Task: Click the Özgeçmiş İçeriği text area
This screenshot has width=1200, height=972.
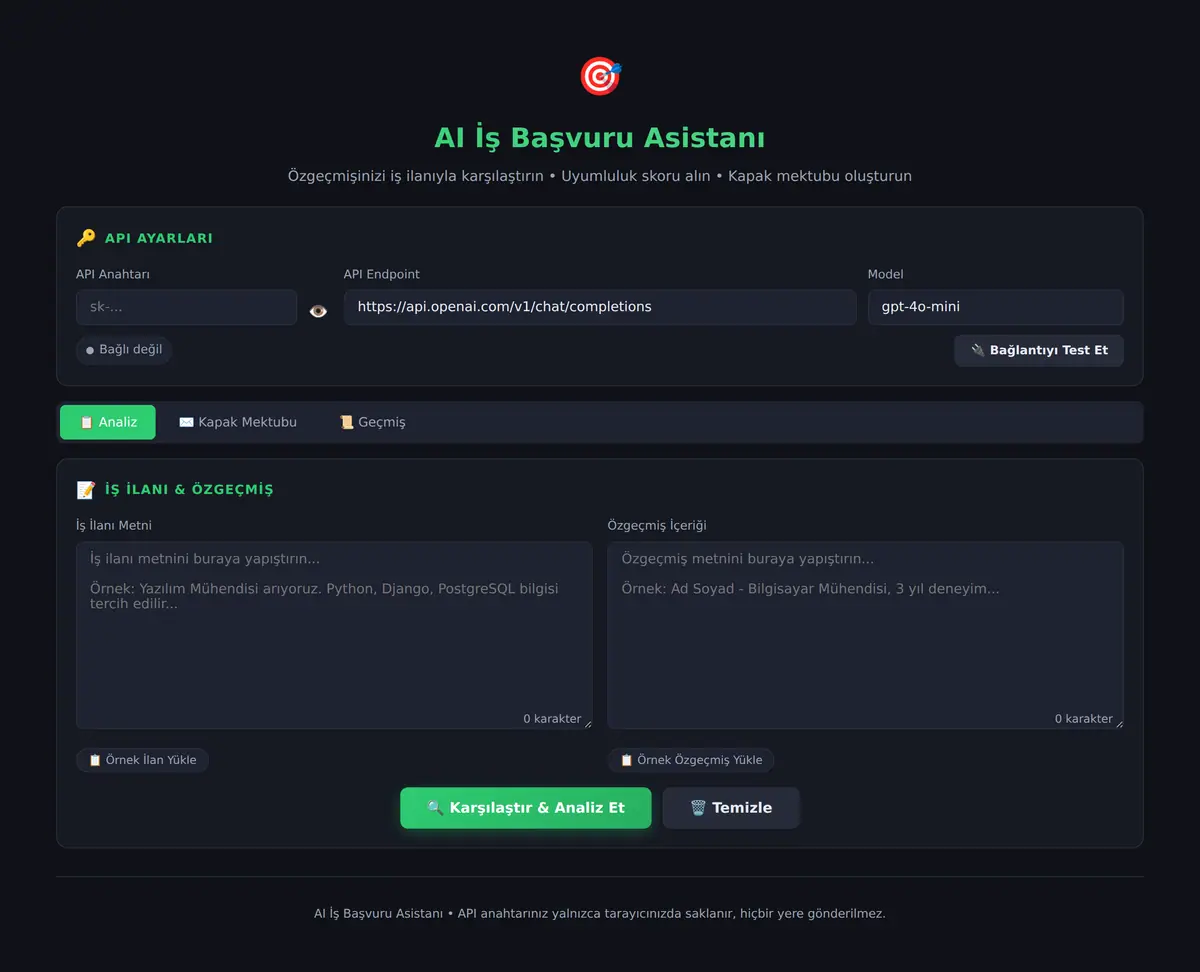Action: tap(866, 635)
